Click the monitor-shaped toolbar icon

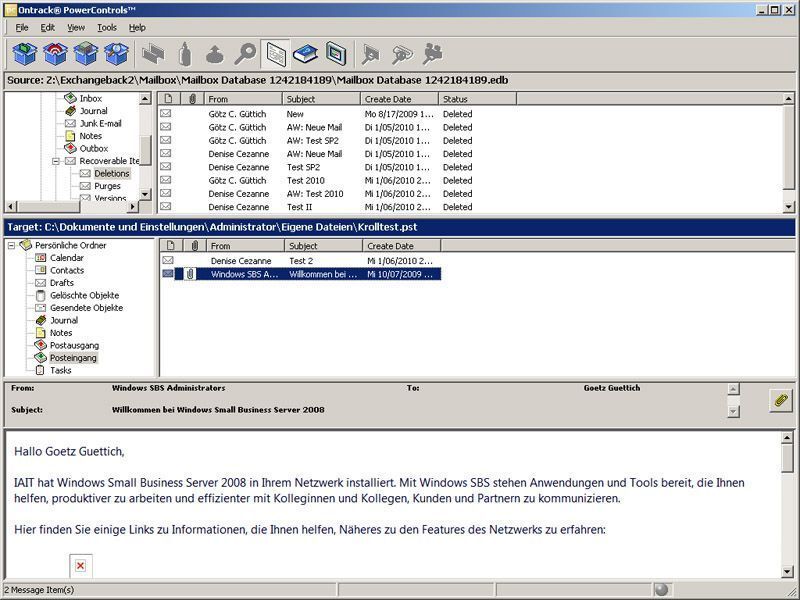[x=338, y=53]
